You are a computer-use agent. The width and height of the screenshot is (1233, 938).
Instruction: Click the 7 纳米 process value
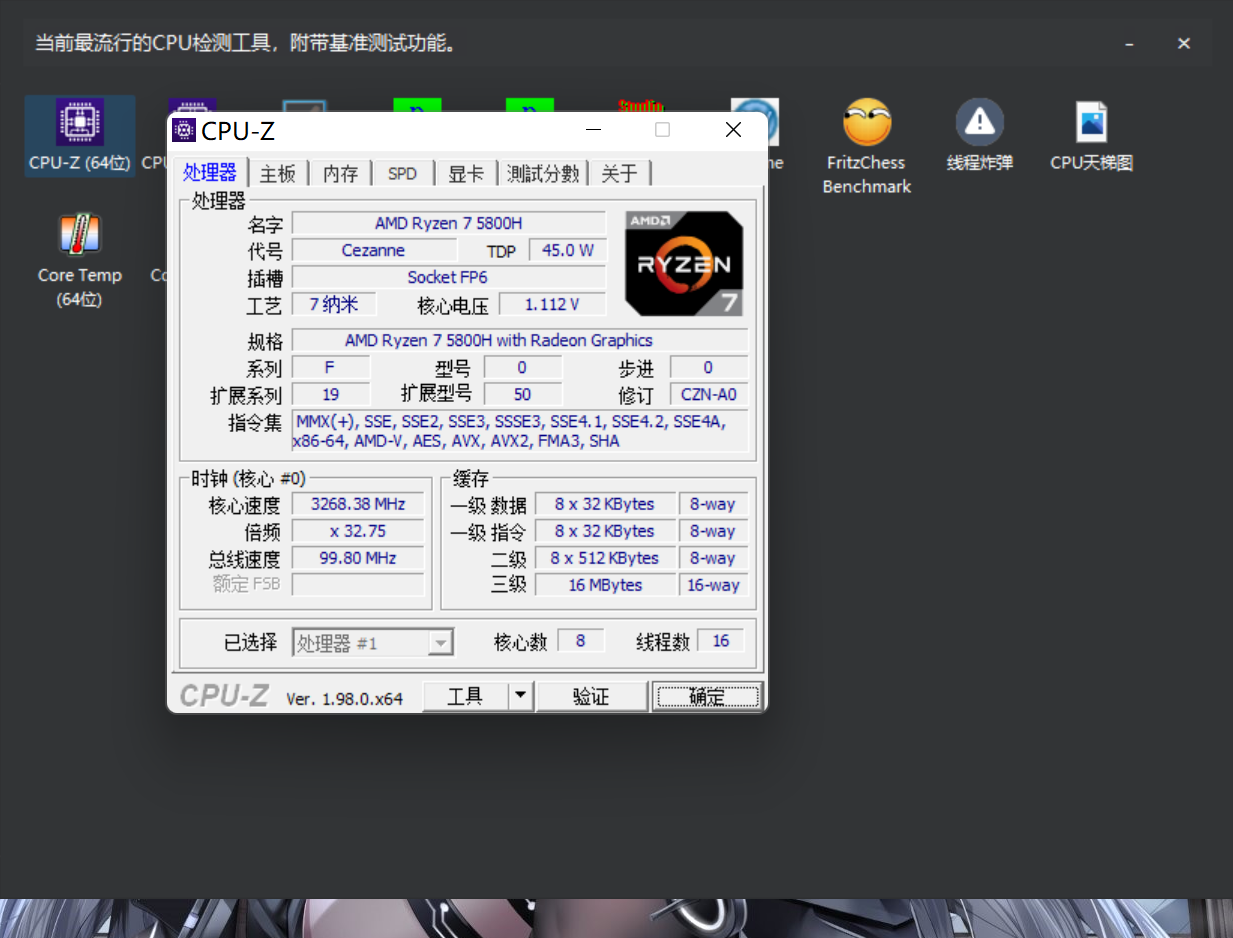click(334, 304)
